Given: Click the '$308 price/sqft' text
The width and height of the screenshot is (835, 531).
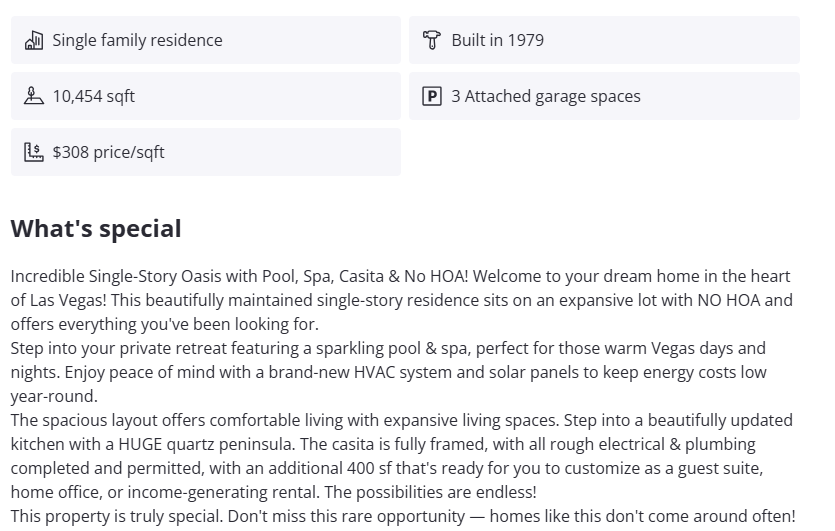Looking at the screenshot, I should pos(108,152).
